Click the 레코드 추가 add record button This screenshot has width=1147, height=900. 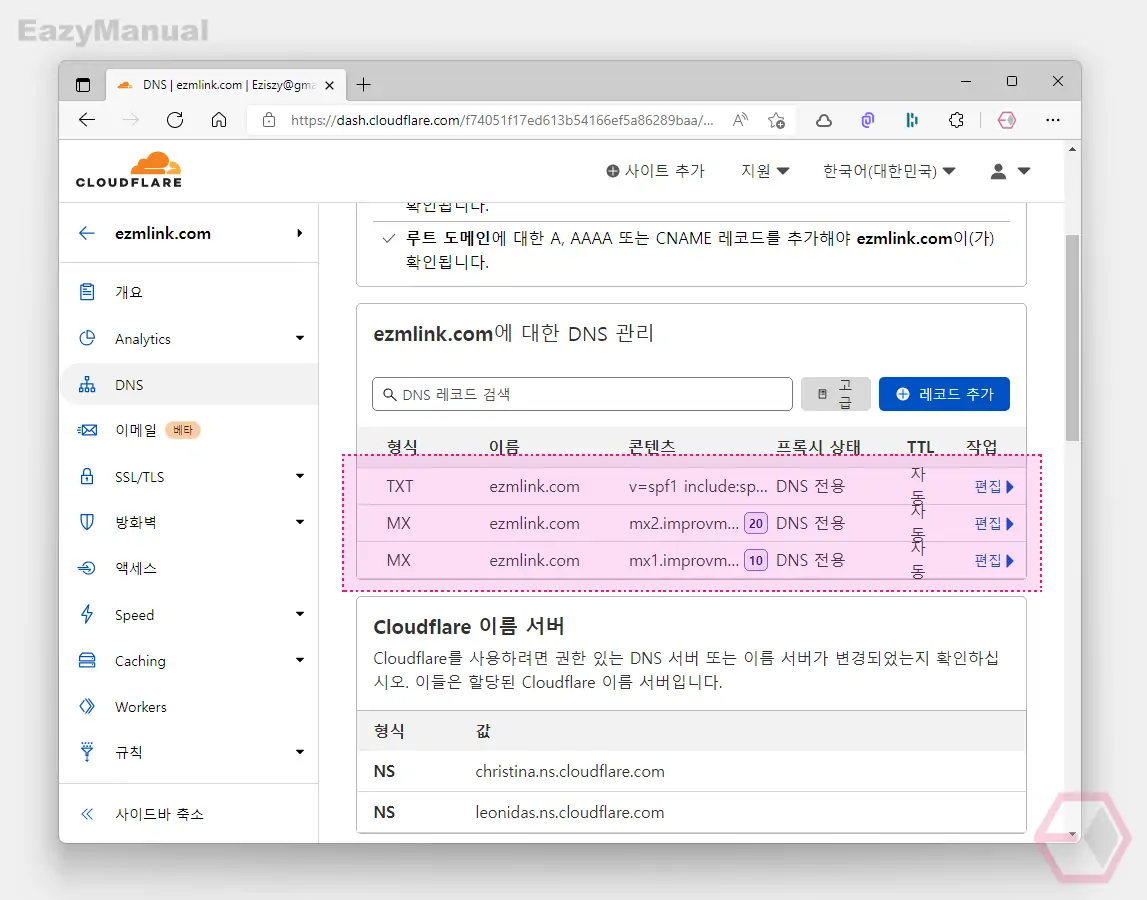click(944, 394)
